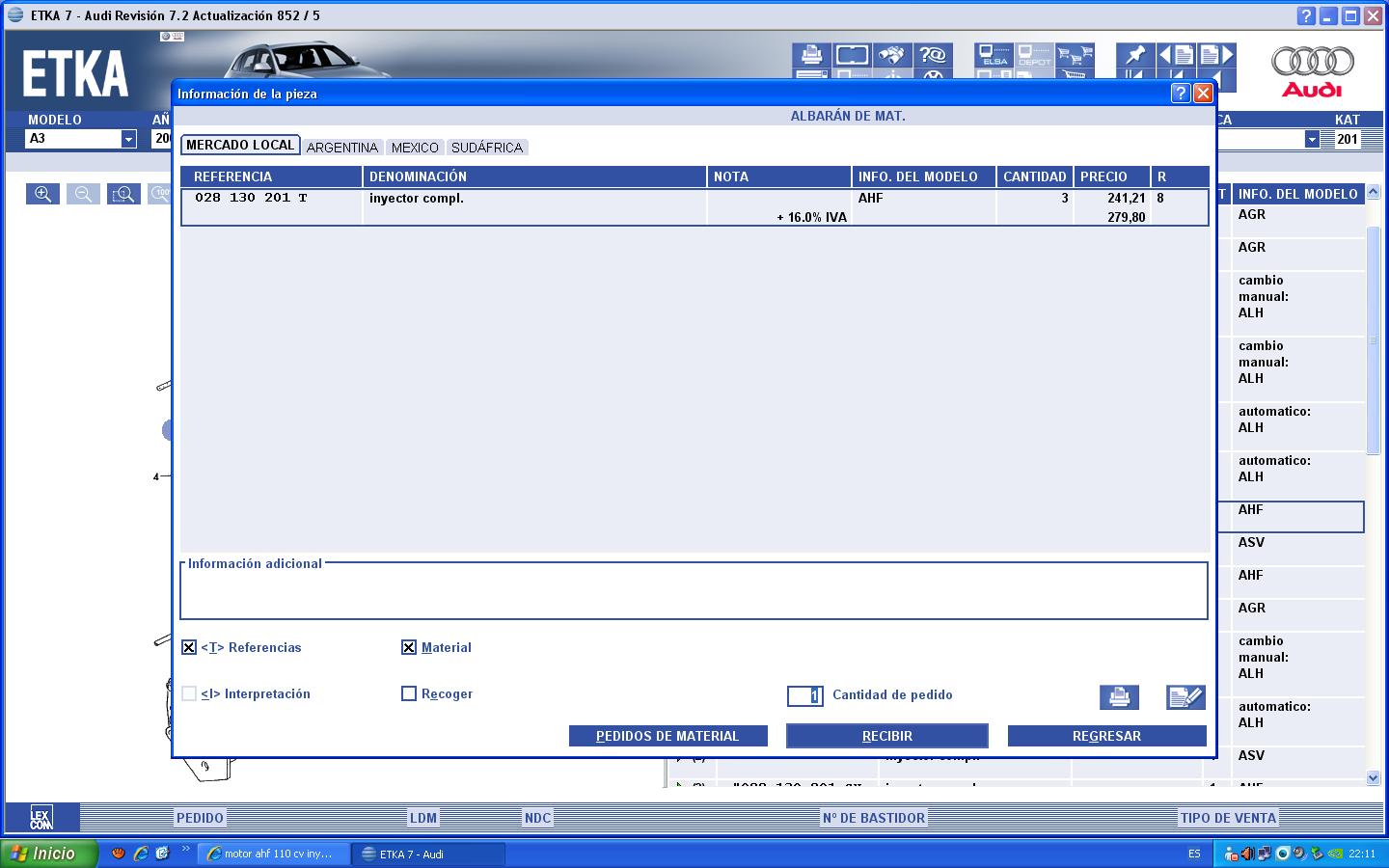Image resolution: width=1389 pixels, height=868 pixels.
Task: Click the price 241,21 cell
Action: (x=1126, y=198)
